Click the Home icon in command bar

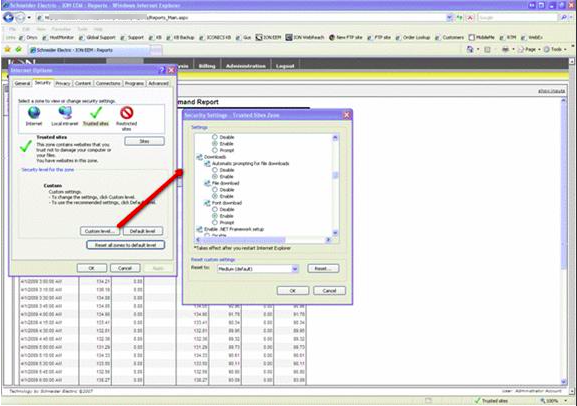coord(470,49)
